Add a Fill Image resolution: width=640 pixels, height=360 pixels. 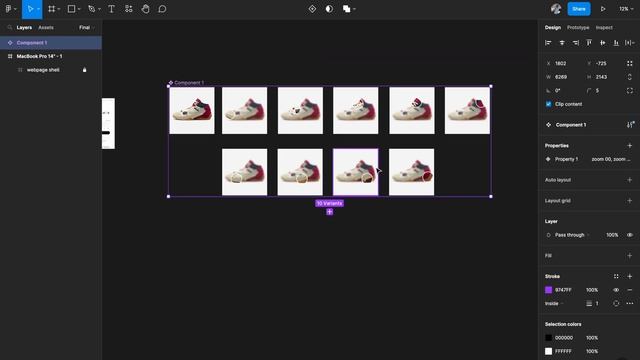pyautogui.click(x=629, y=256)
